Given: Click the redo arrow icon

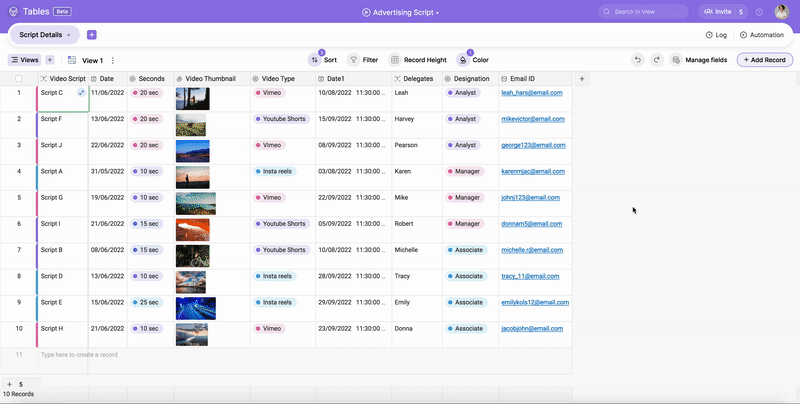Looking at the screenshot, I should pyautogui.click(x=657, y=60).
